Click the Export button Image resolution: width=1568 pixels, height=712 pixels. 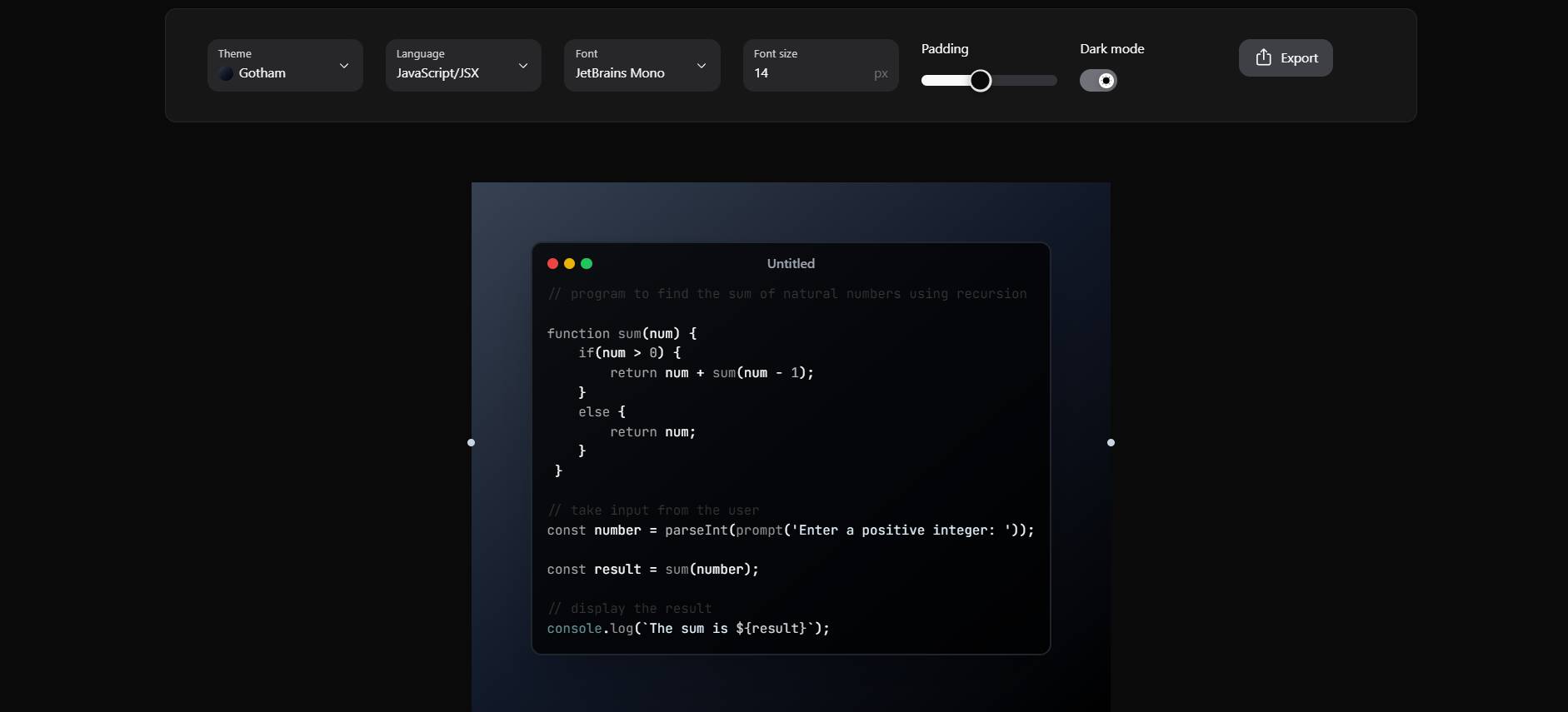click(x=1286, y=57)
